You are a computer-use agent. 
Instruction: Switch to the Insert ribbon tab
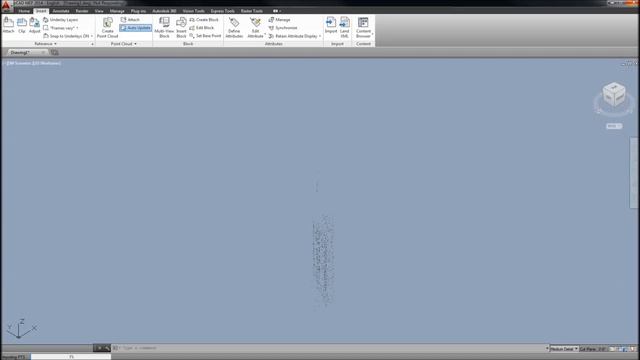(41, 11)
